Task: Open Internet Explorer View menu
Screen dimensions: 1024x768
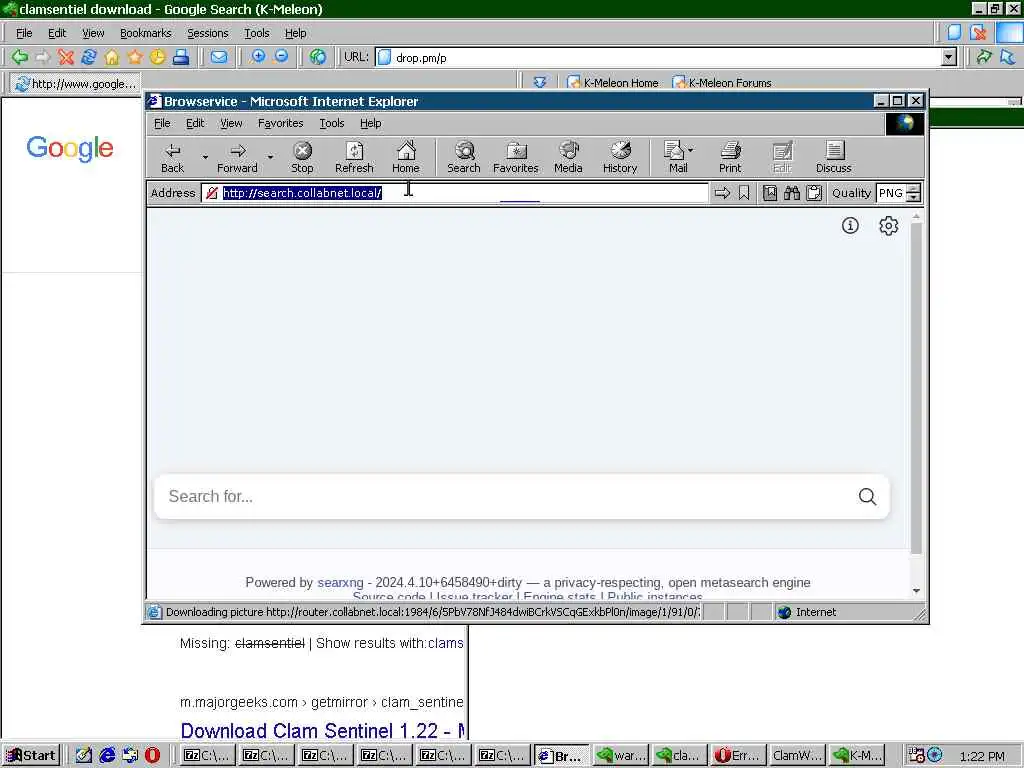Action: tap(231, 123)
